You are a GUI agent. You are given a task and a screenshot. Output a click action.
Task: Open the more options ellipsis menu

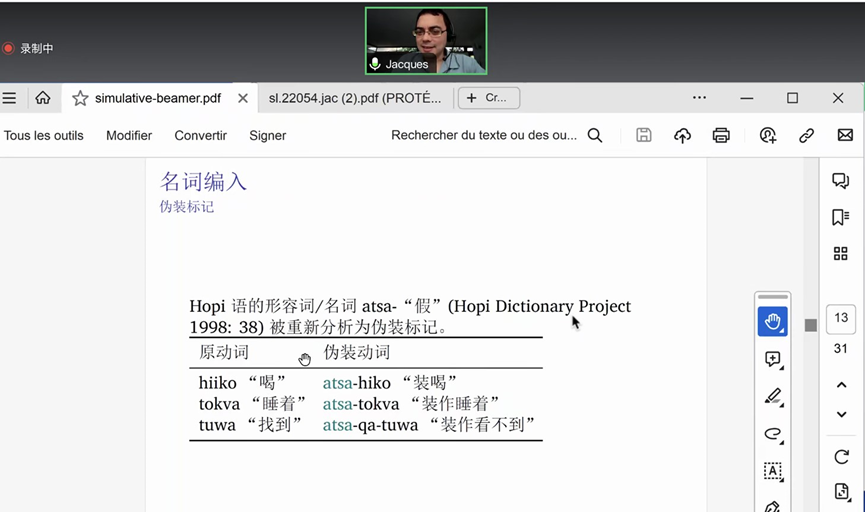point(699,98)
